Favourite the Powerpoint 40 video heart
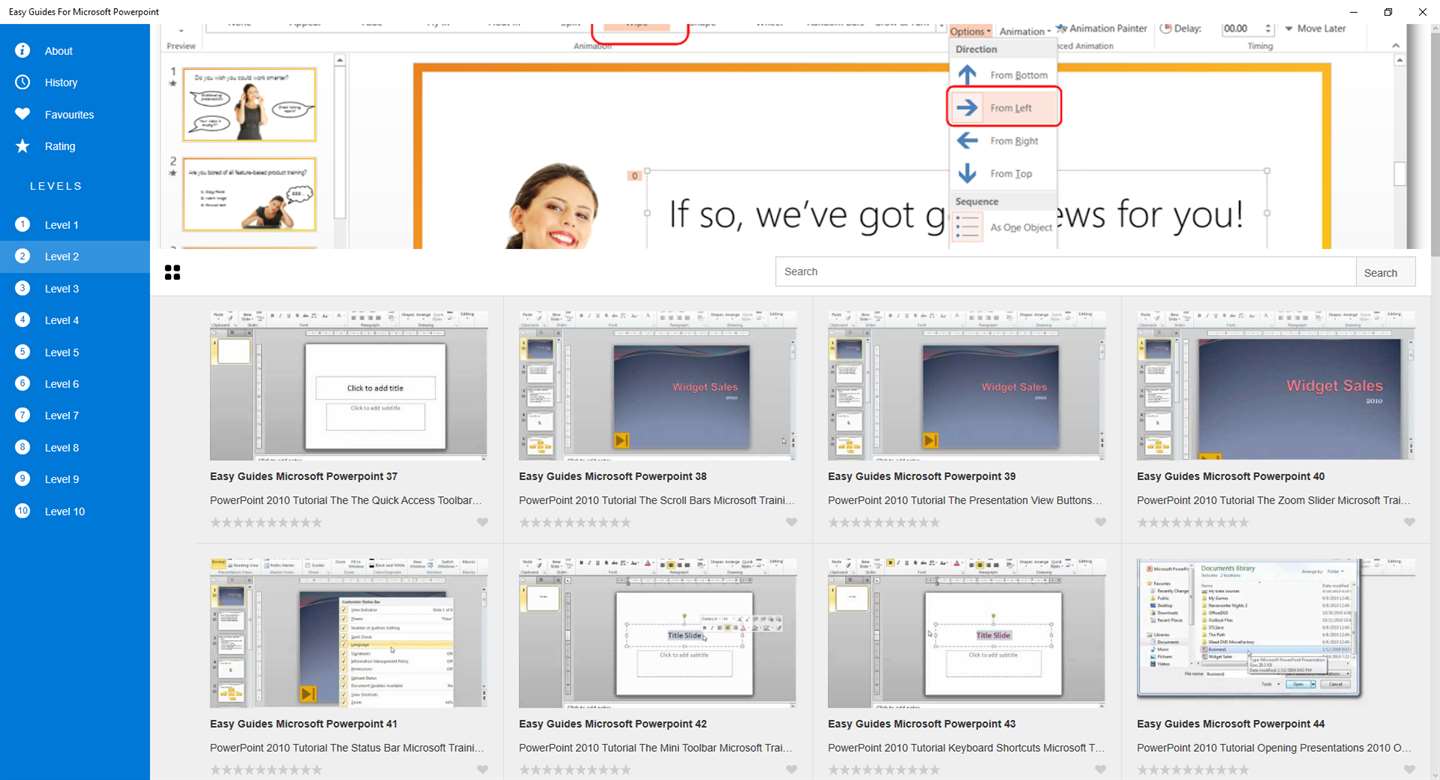 point(1409,522)
